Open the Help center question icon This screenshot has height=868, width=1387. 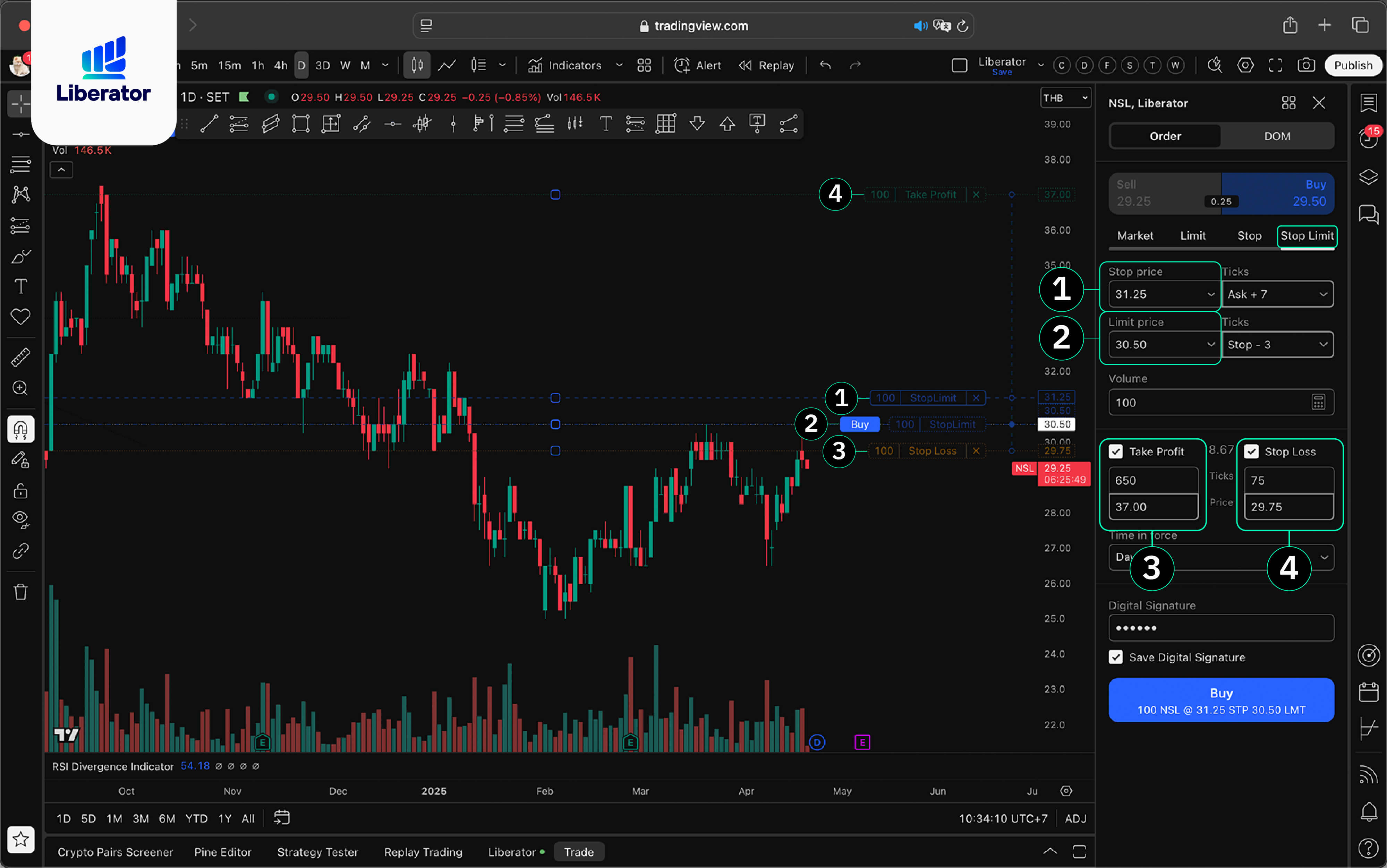pos(1368,847)
